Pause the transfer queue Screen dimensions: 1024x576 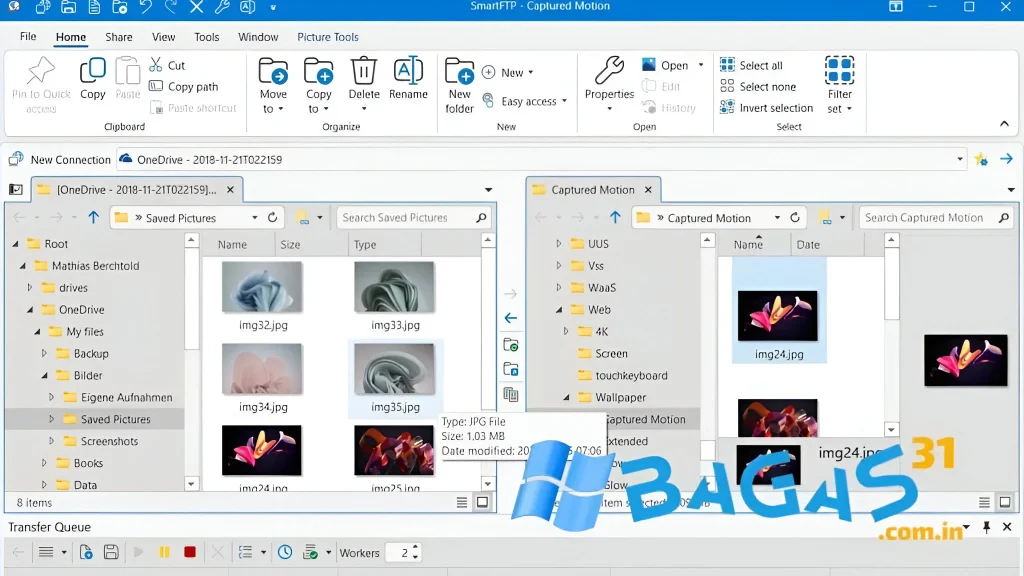(x=164, y=552)
